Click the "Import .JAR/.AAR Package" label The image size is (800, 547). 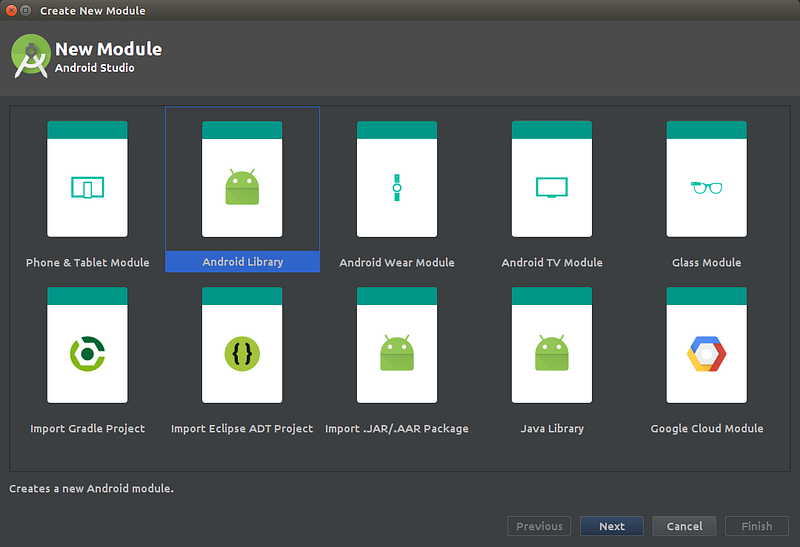point(397,429)
